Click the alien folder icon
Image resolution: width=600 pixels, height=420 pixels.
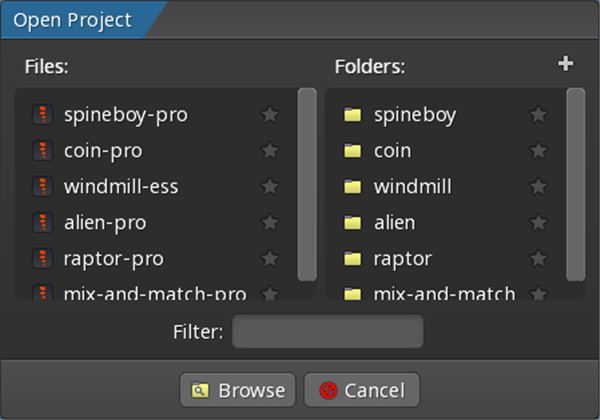(x=352, y=223)
